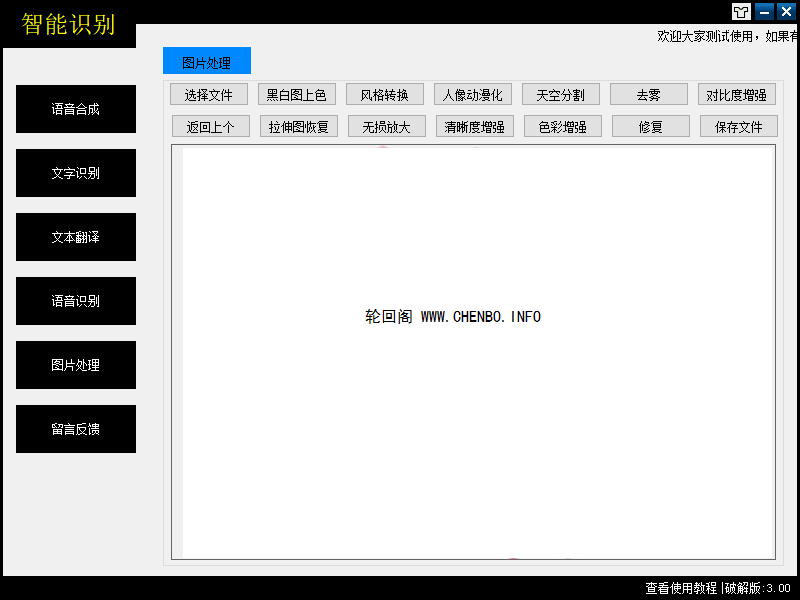Screen dimensions: 800x600
Task: Open the 文字识别 section
Action: [x=76, y=173]
